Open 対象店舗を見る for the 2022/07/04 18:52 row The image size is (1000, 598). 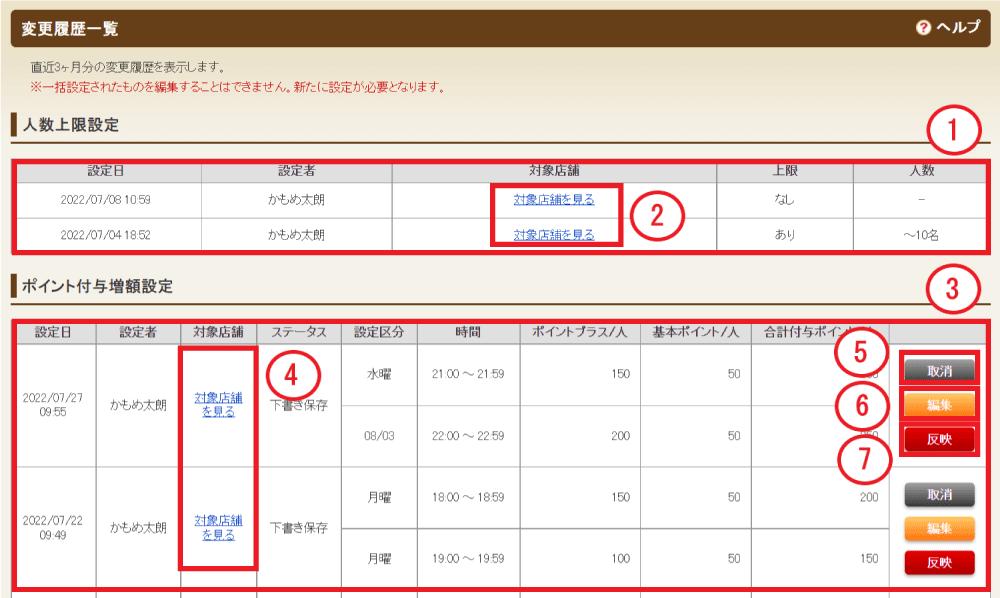coord(554,235)
